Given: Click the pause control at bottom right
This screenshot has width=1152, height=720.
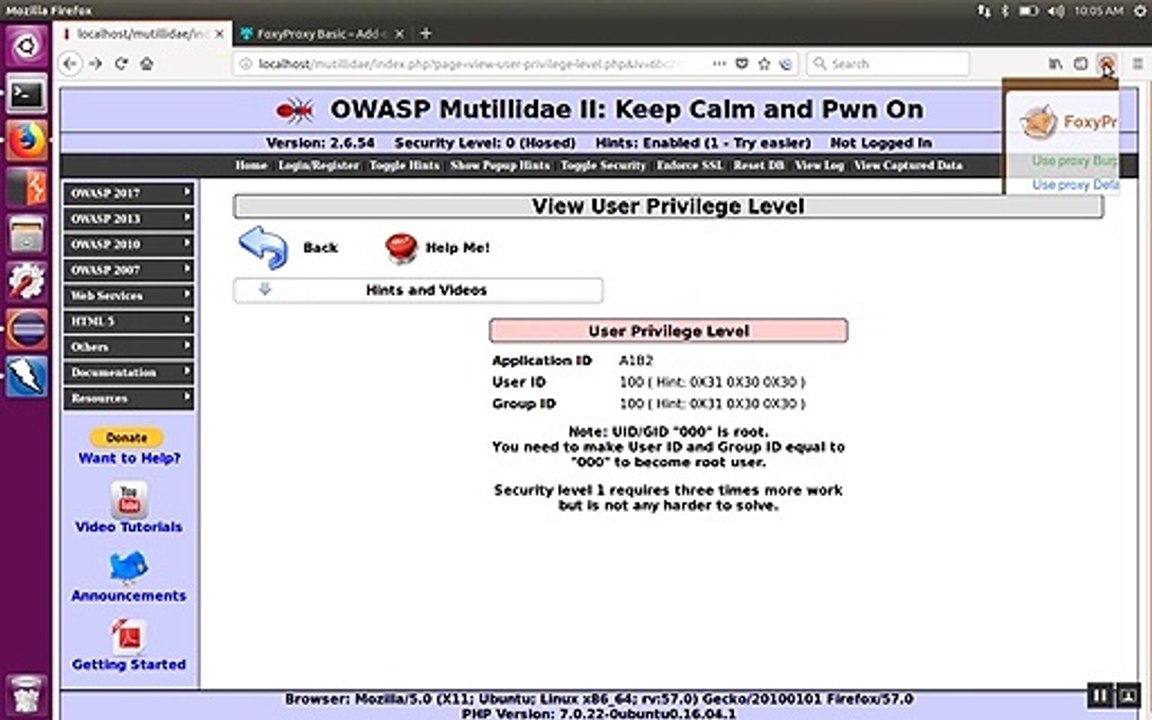Looking at the screenshot, I should tap(1100, 694).
